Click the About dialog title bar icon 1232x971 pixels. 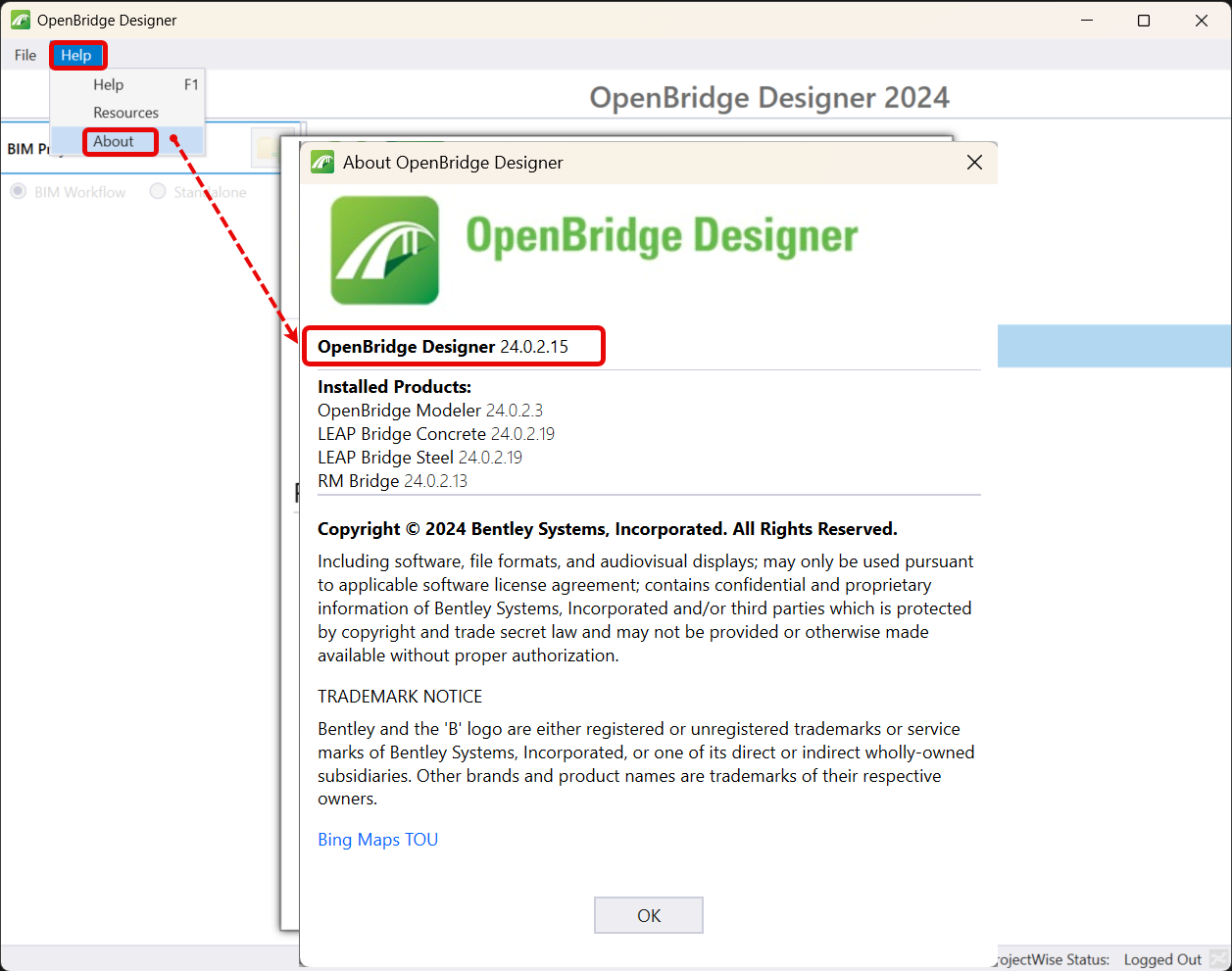pyautogui.click(x=323, y=163)
